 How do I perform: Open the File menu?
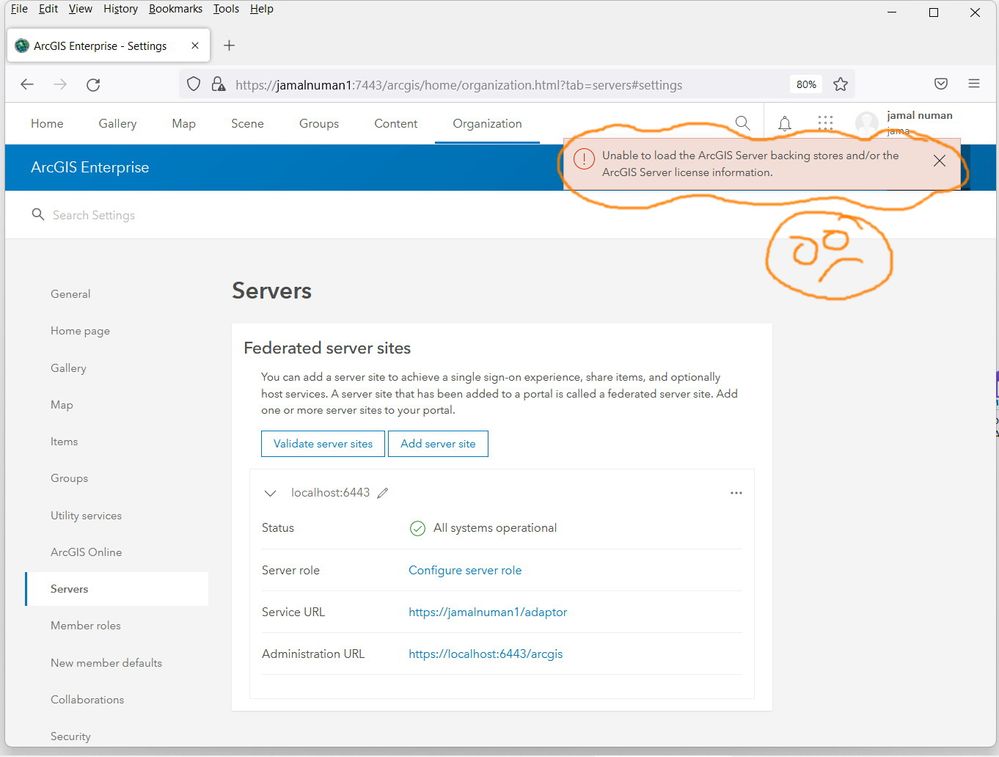19,9
